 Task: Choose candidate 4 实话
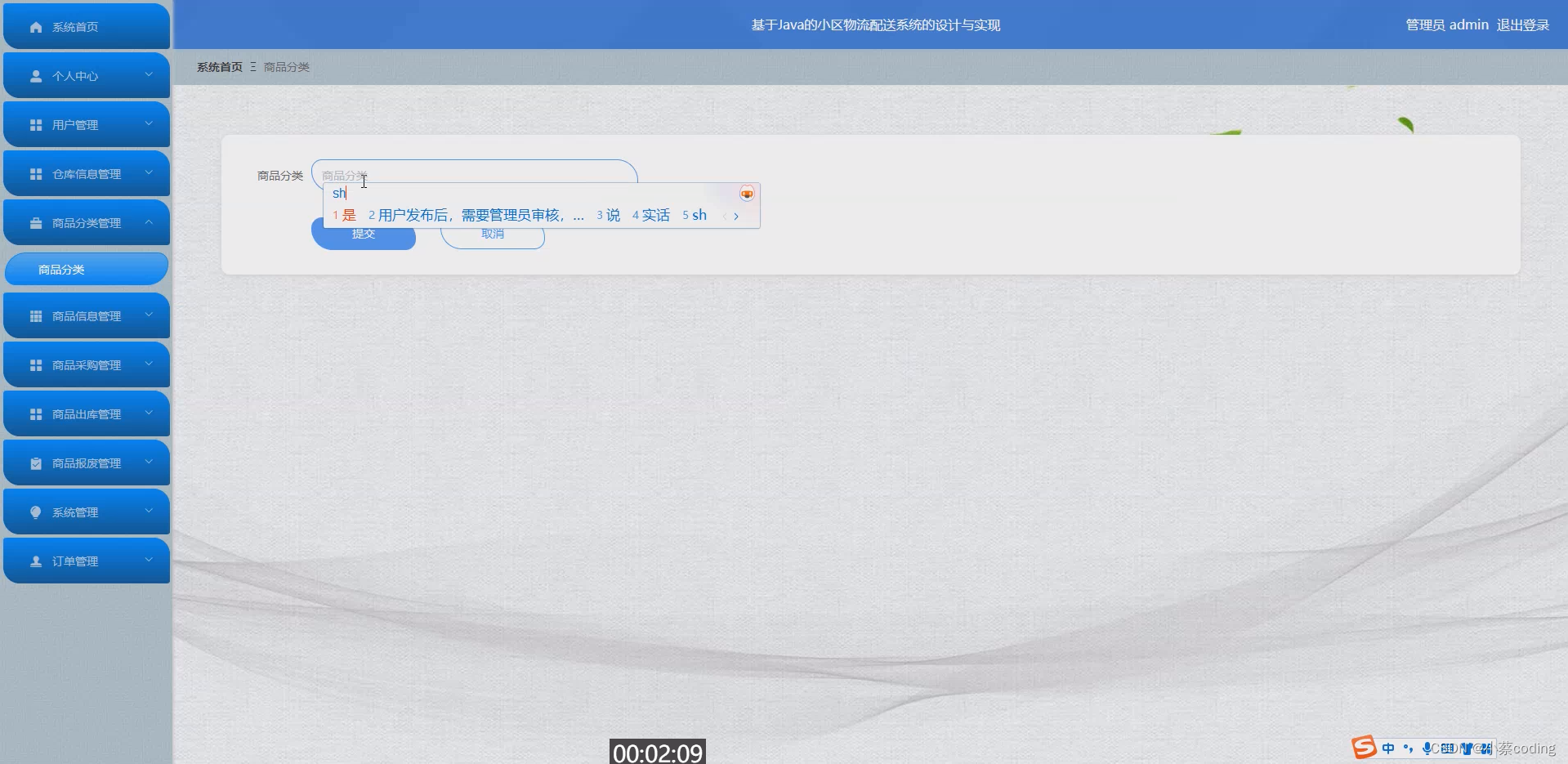click(651, 216)
